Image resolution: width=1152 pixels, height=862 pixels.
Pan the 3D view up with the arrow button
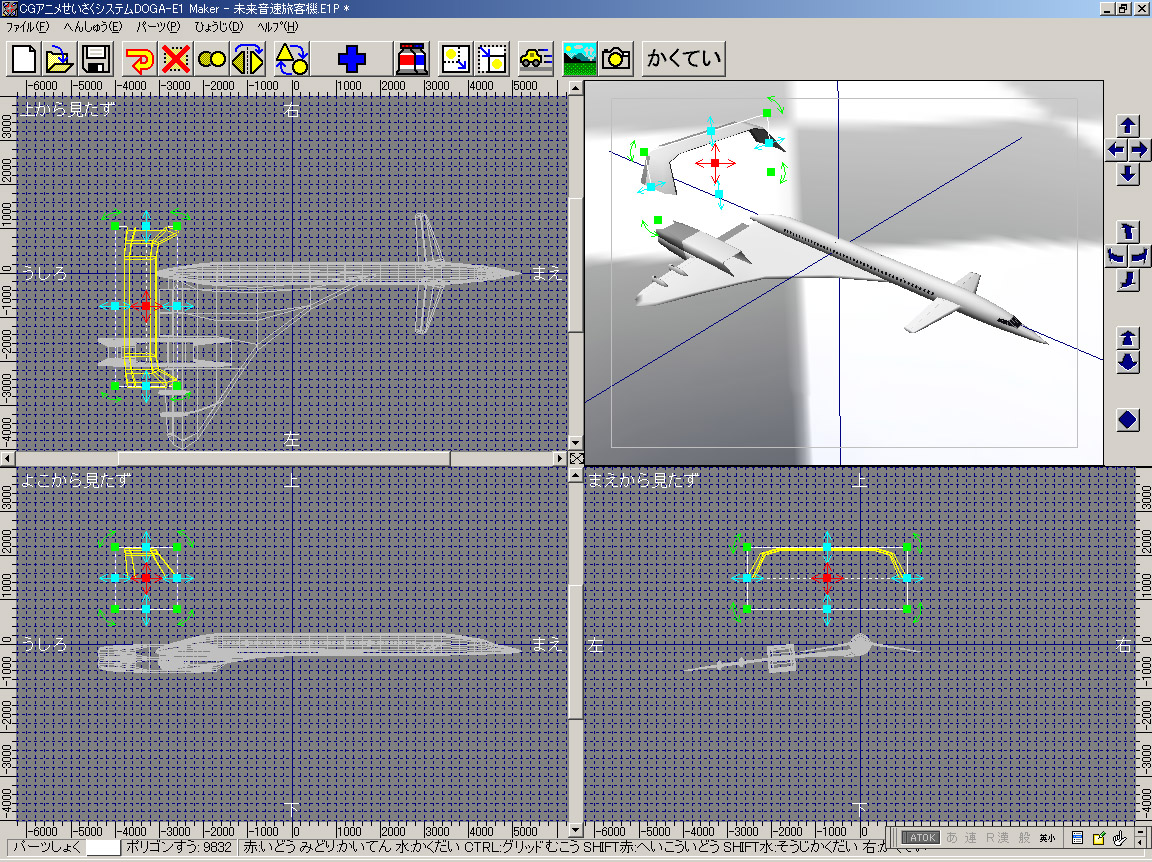[1128, 126]
